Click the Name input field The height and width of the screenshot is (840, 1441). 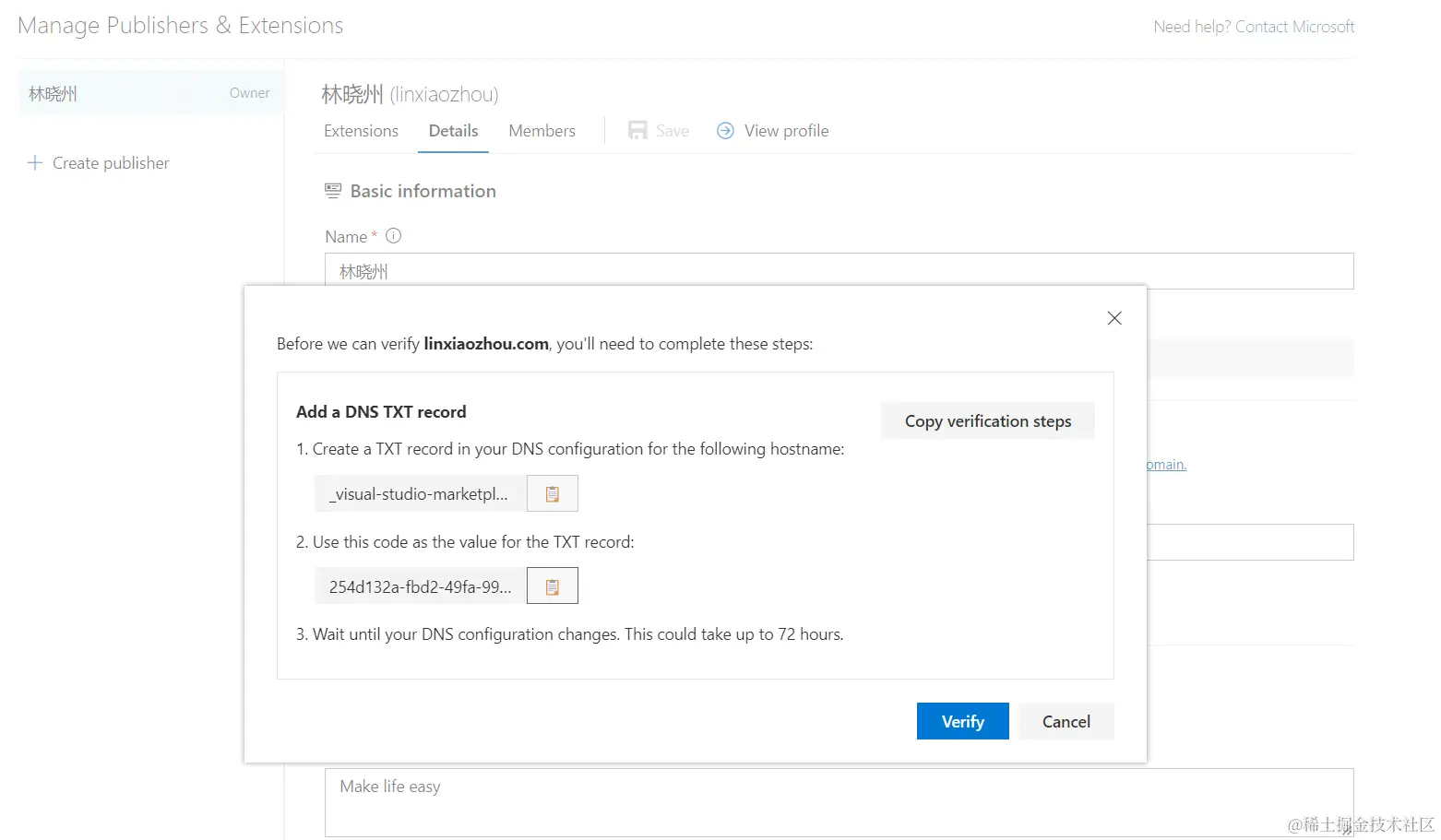tap(839, 271)
